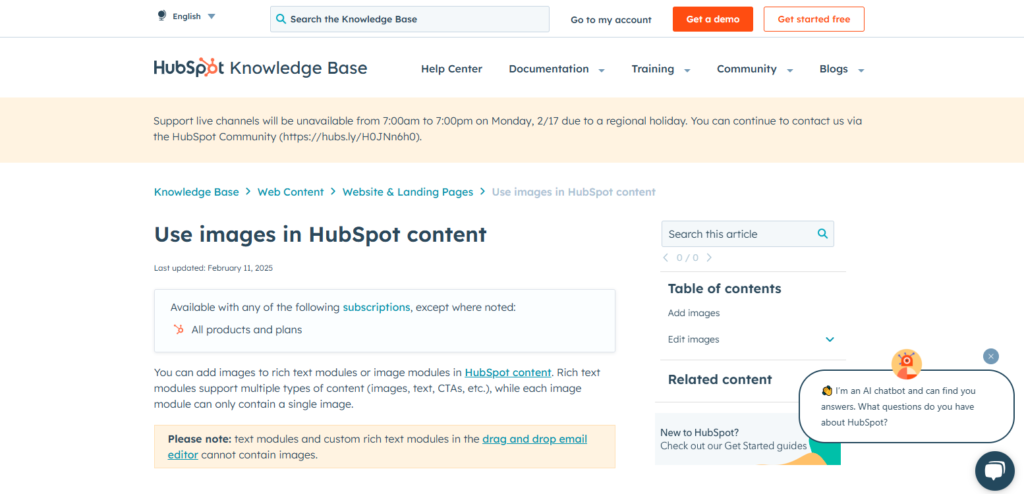Open the English language dropdown arrow
Screen dimensions: 1024x494
[211, 16]
